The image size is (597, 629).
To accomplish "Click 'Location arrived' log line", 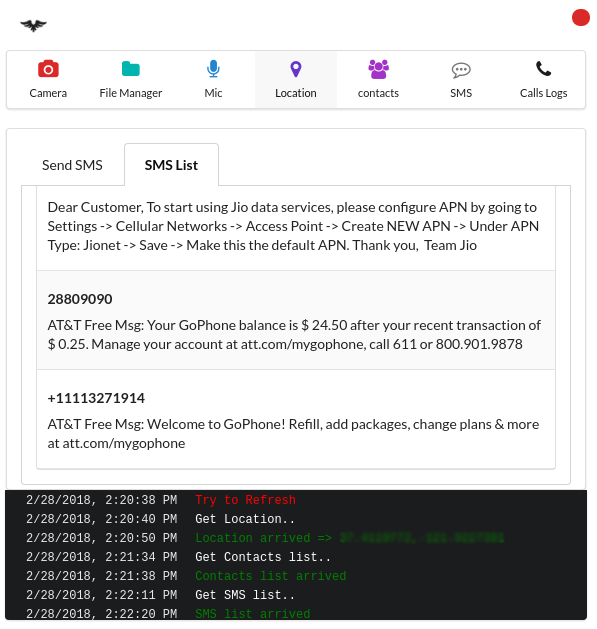I will click(x=263, y=538).
